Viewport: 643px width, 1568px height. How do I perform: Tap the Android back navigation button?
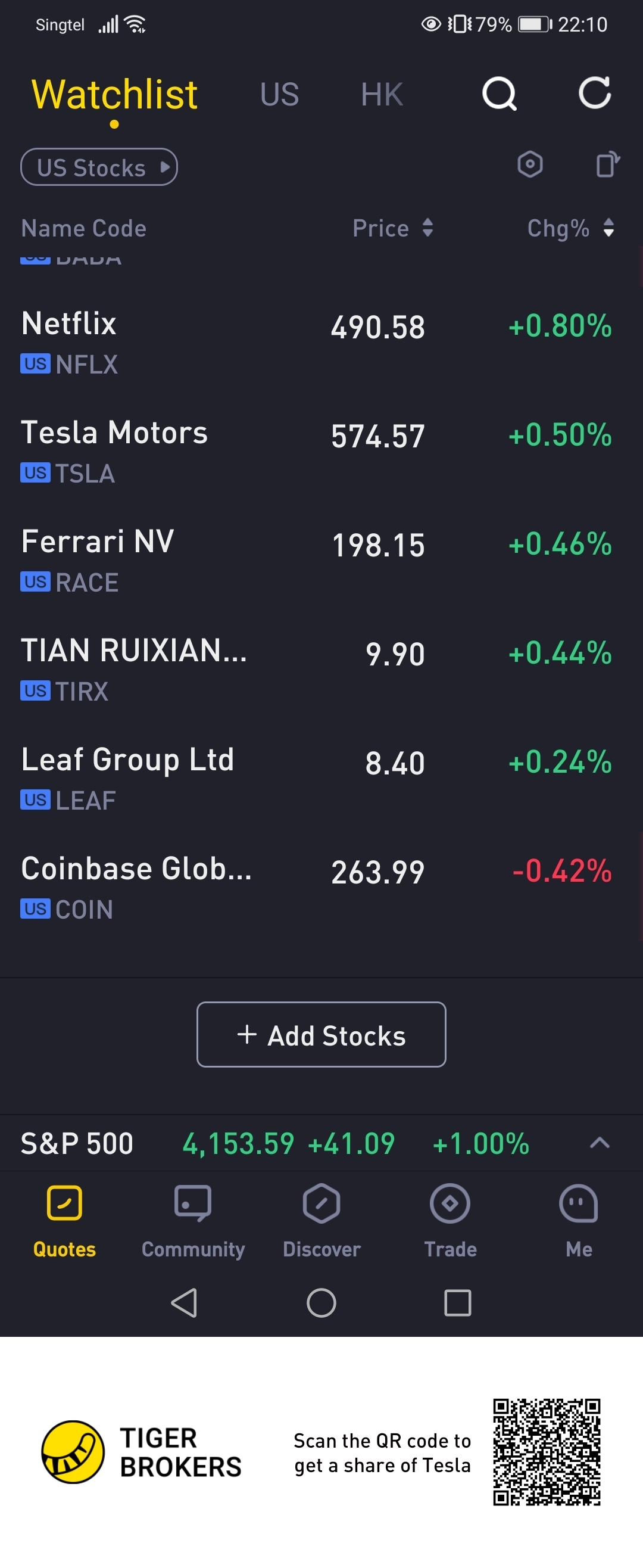coord(185,1303)
